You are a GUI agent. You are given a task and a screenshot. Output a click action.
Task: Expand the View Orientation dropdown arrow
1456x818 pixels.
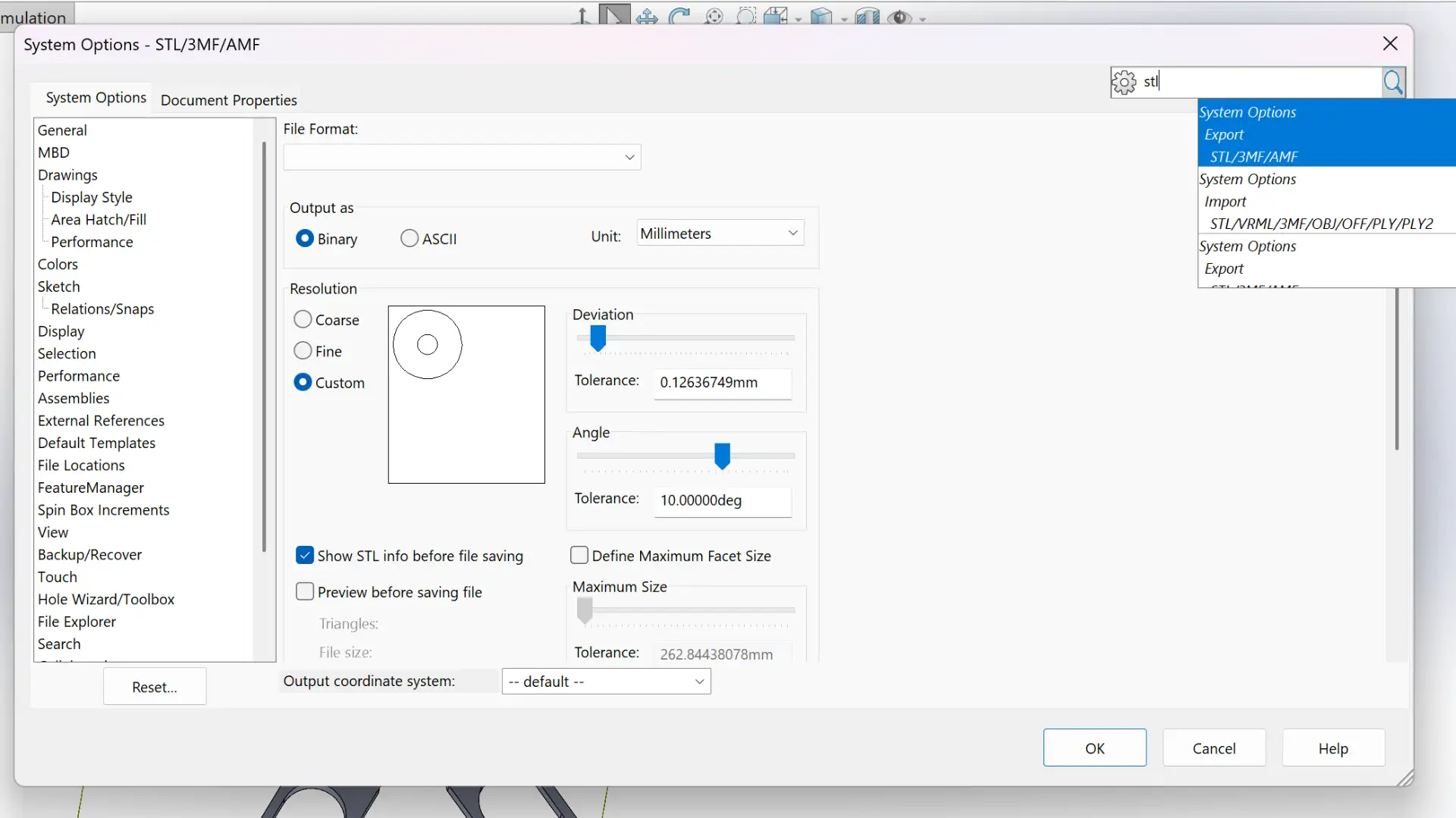pyautogui.click(x=799, y=19)
